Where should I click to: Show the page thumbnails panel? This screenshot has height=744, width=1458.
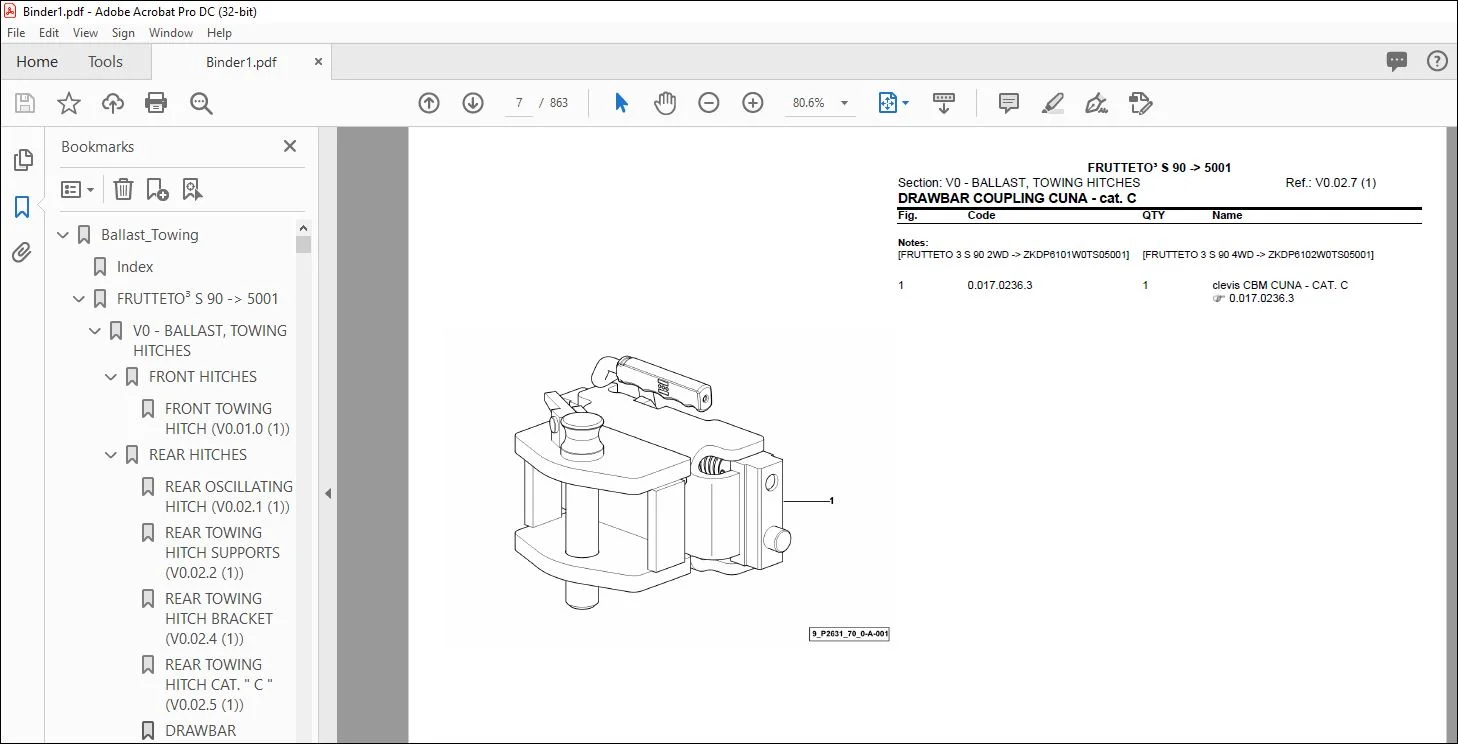pos(22,160)
